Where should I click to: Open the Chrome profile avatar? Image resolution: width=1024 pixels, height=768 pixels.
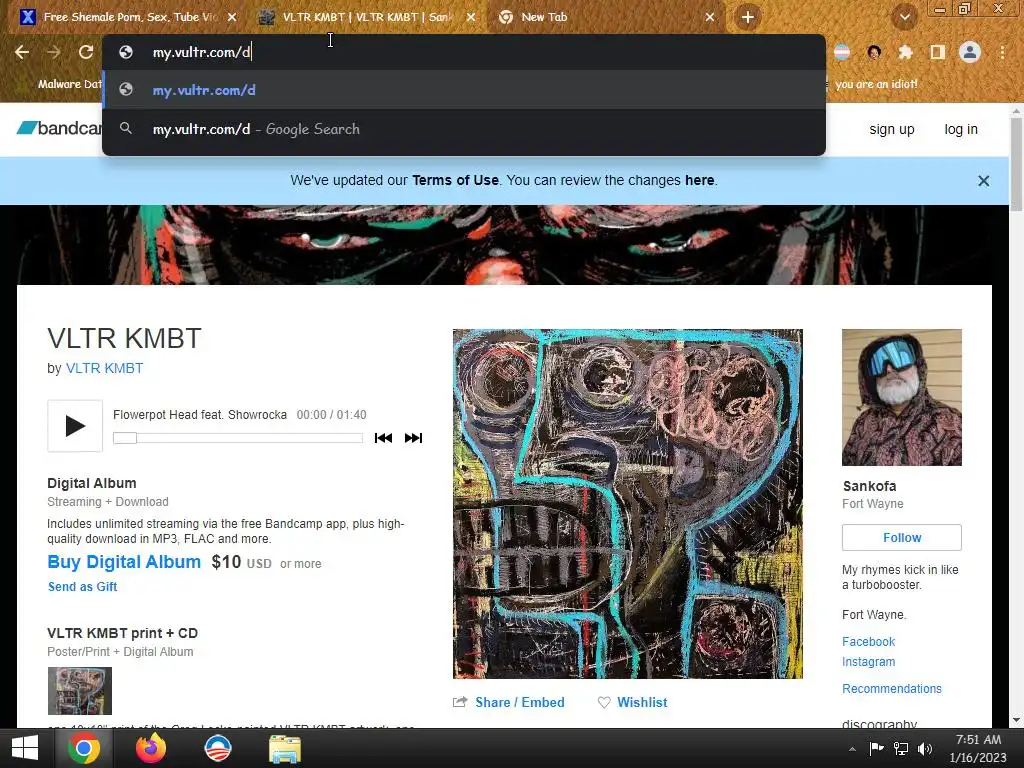(x=970, y=52)
